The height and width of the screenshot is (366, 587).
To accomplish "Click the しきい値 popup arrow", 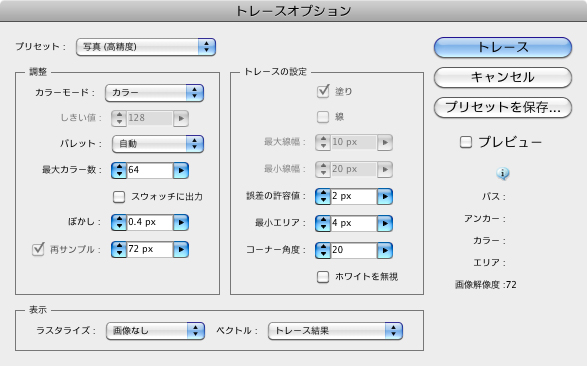I will click(181, 118).
